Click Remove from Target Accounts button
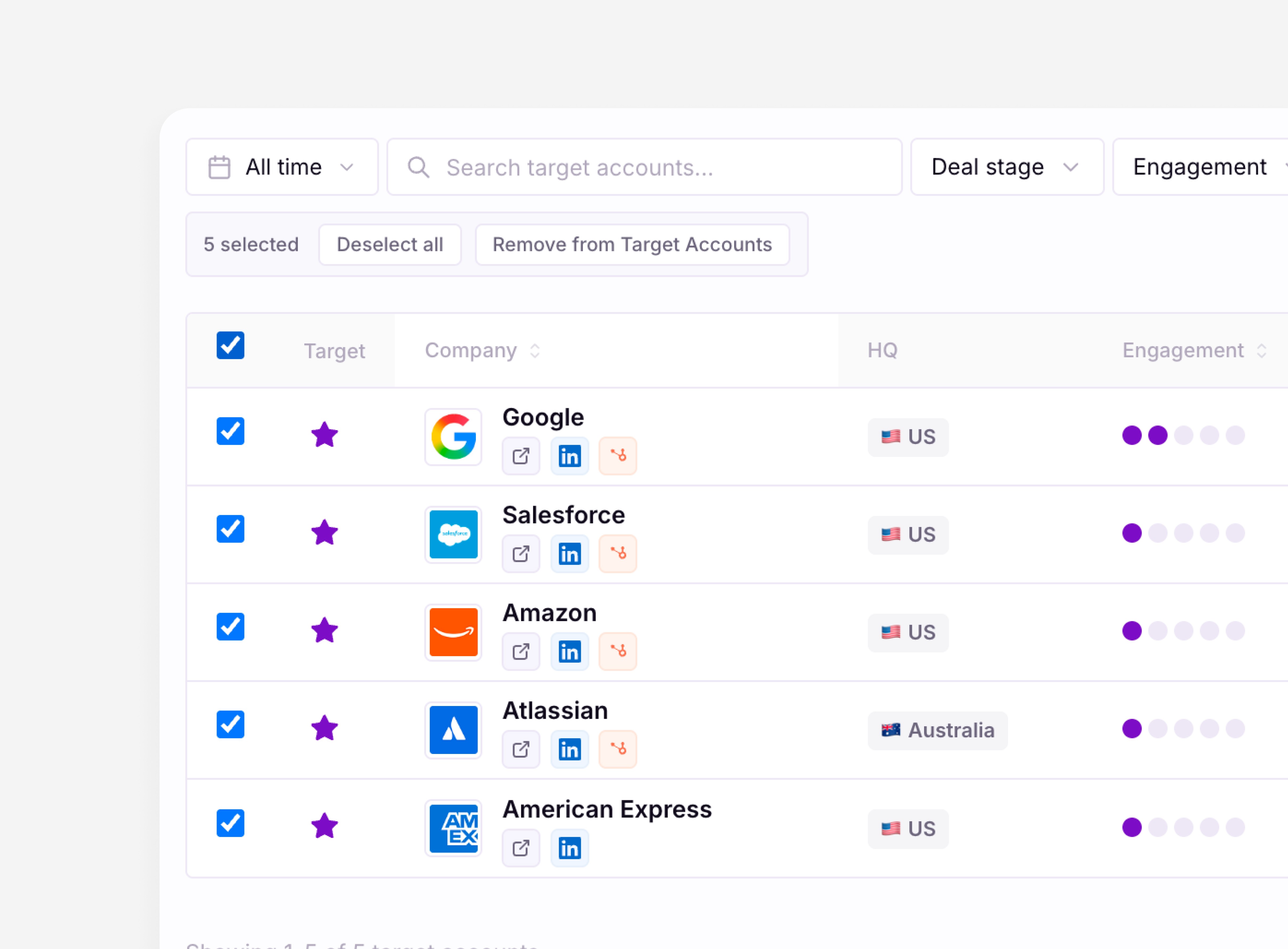Image resolution: width=1288 pixels, height=949 pixels. pyautogui.click(x=632, y=245)
